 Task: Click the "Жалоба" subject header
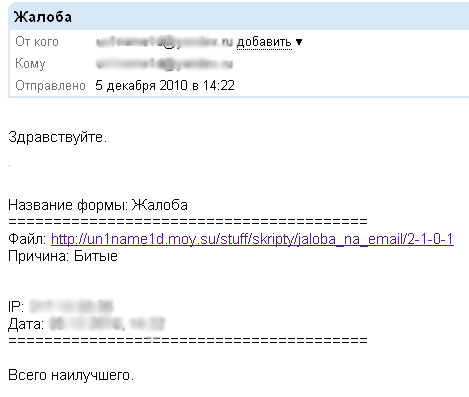click(43, 17)
